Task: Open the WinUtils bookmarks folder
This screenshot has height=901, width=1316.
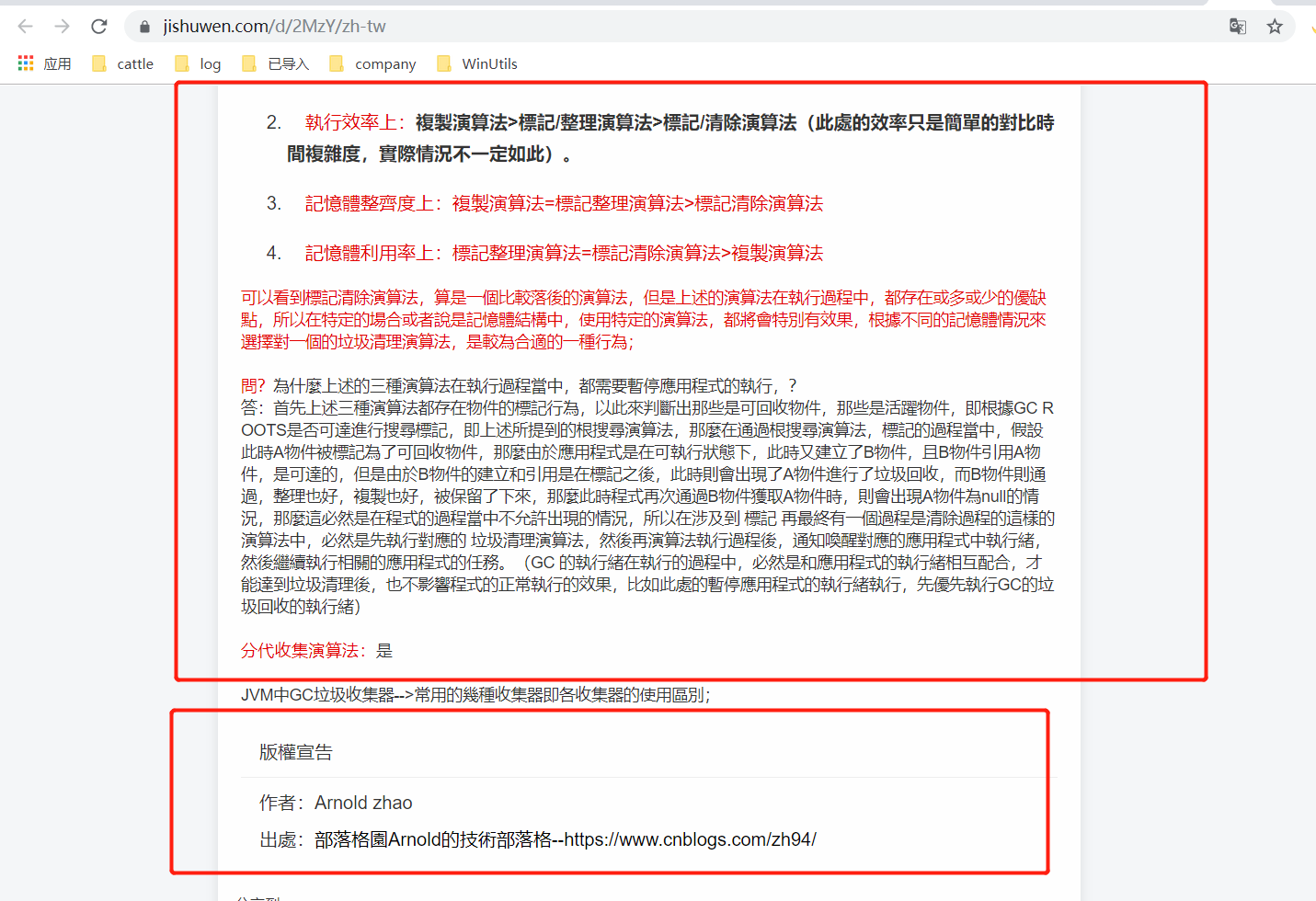Action: [477, 63]
